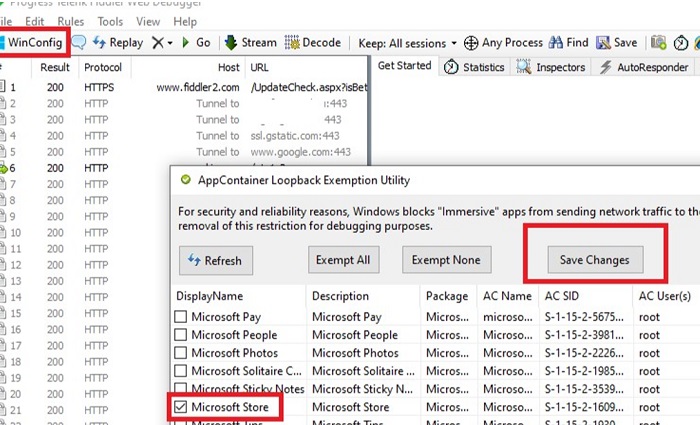Switch to the Statistics tab

474,68
